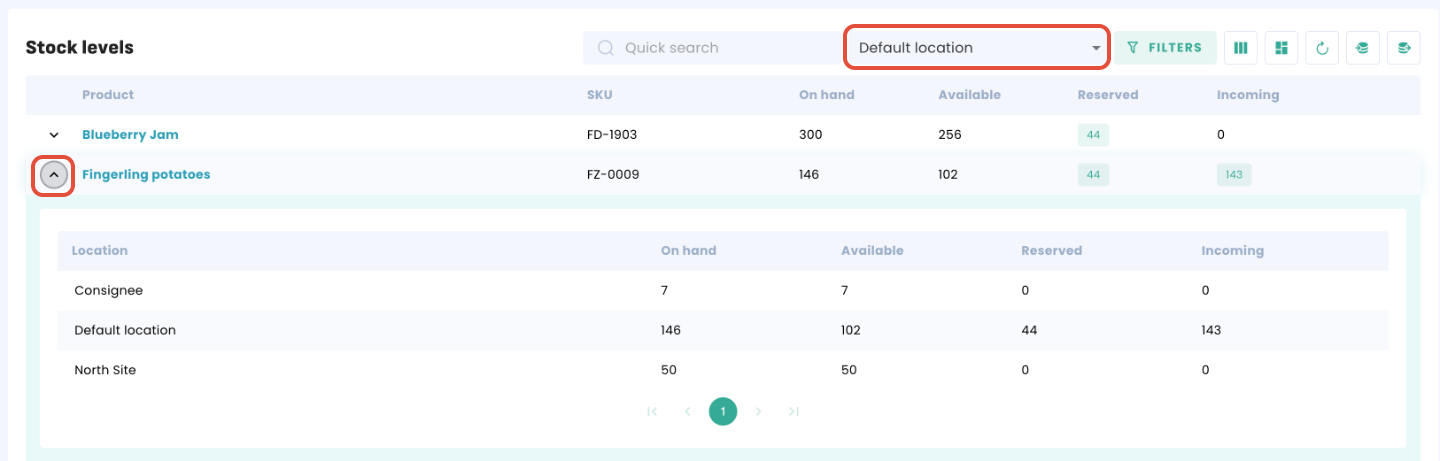Screen dimensions: 1440x461
Task: Sort by the SKU column header
Action: (x=599, y=95)
